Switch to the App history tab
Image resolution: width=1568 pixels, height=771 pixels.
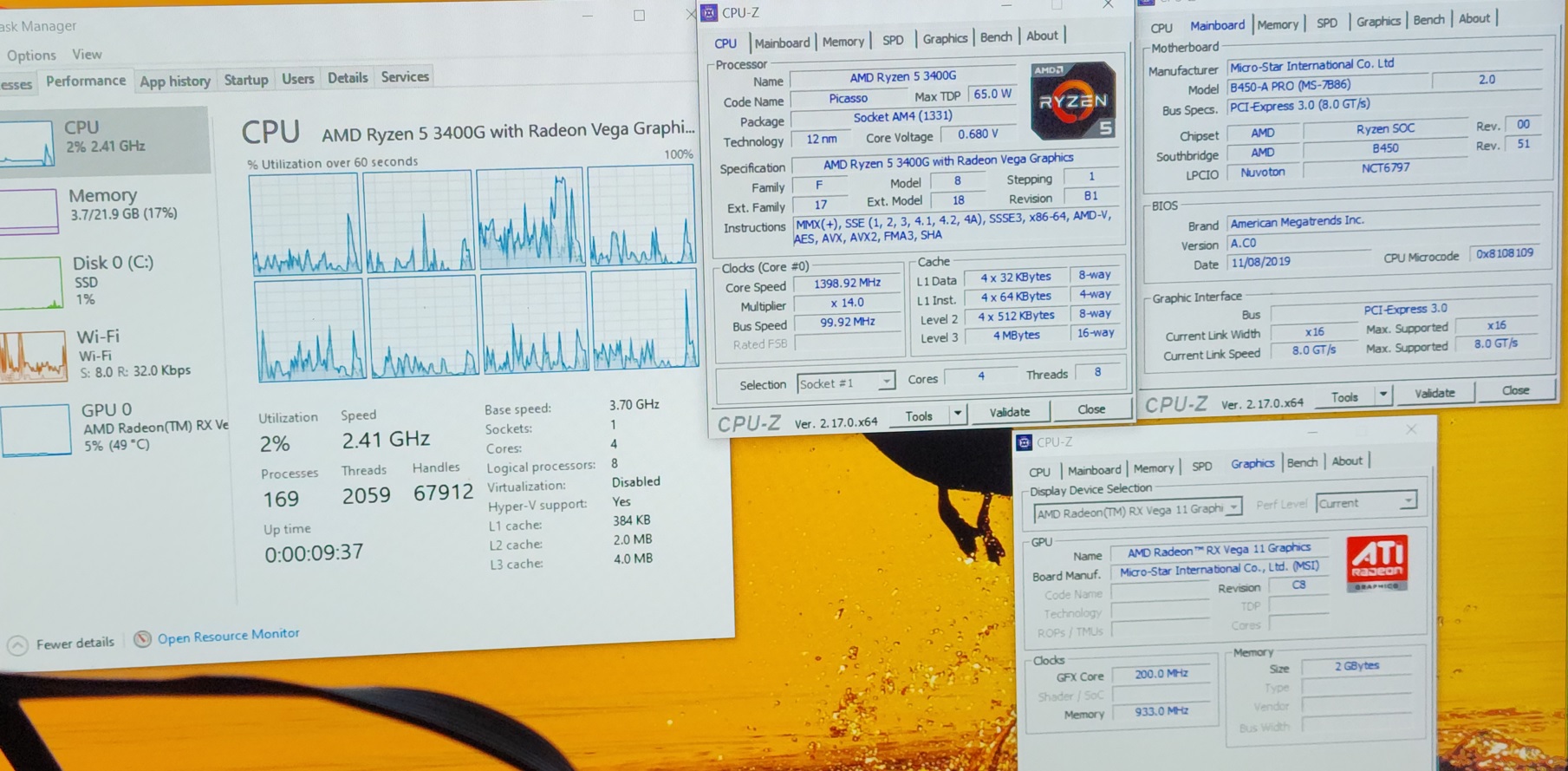175,81
